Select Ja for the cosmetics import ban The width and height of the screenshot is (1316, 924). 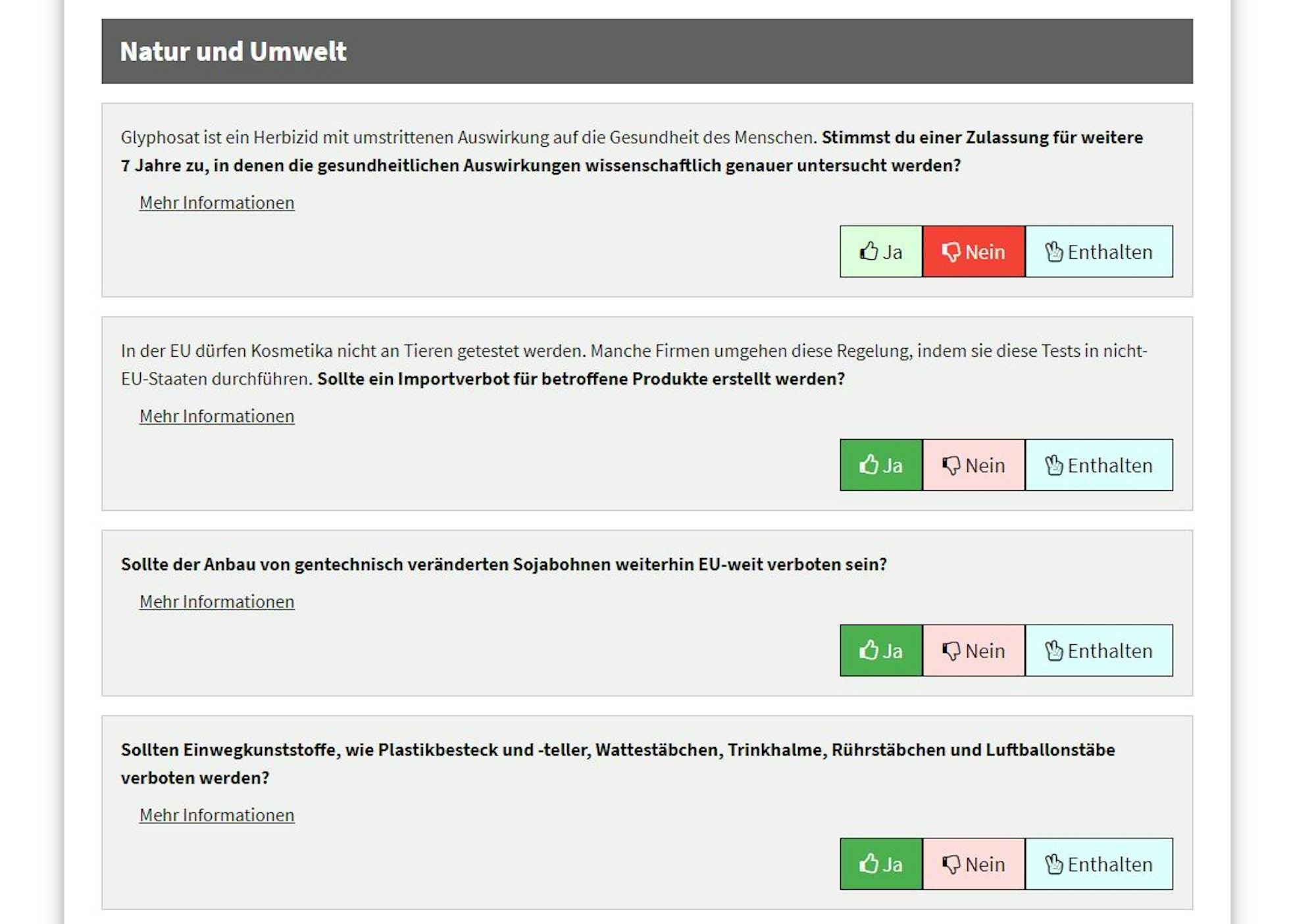click(881, 465)
